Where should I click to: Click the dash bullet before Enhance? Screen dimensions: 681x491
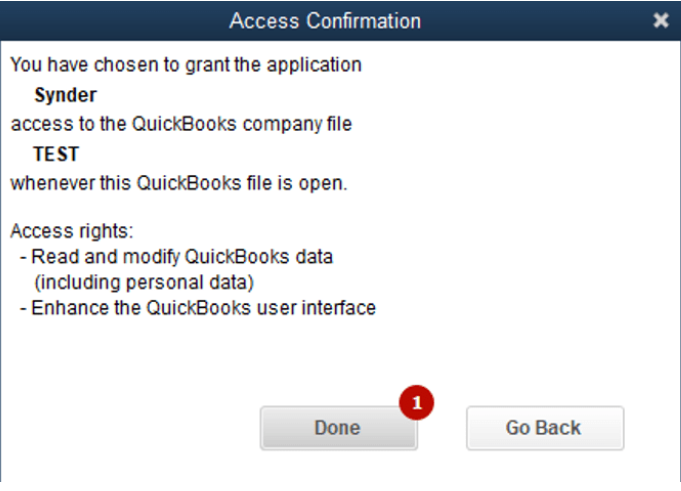click(x=23, y=309)
